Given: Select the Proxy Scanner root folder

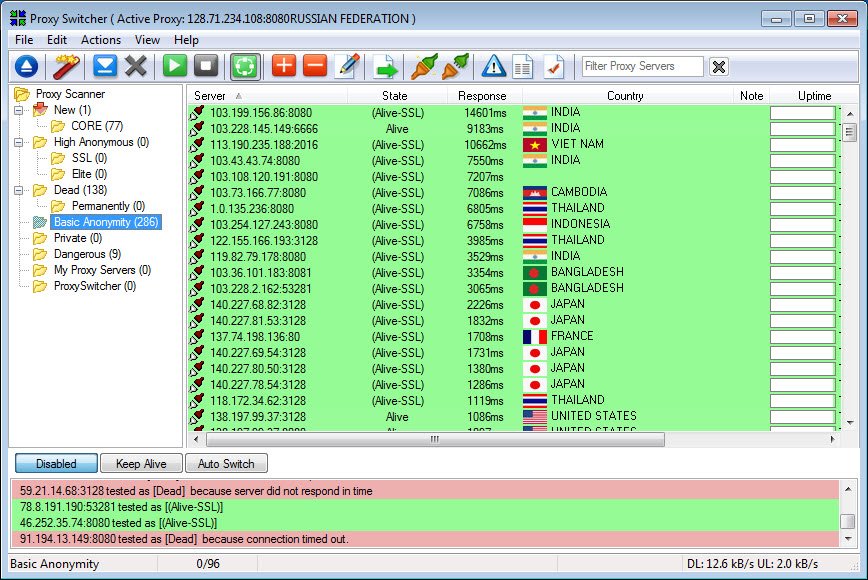Looking at the screenshot, I should coord(70,94).
